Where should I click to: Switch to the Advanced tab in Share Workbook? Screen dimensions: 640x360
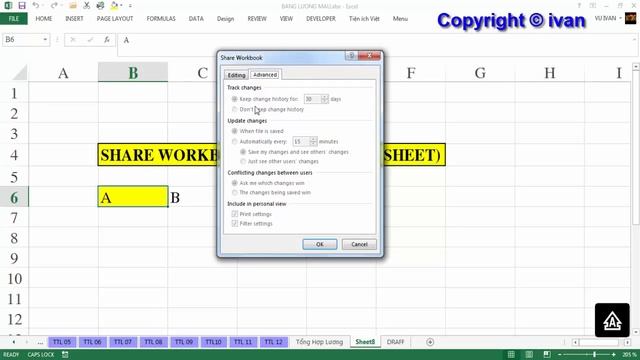[264, 75]
